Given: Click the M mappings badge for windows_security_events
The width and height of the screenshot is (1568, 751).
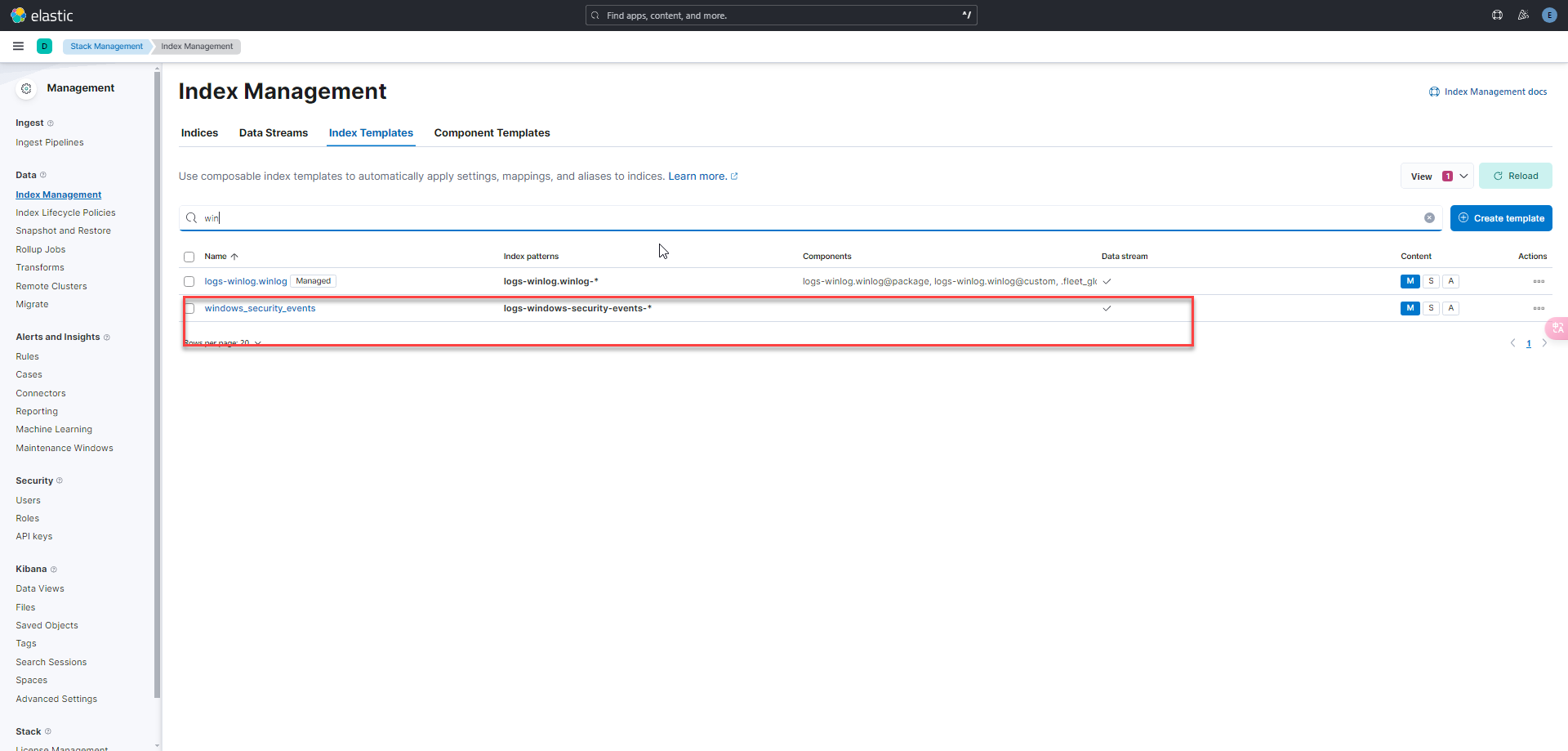Looking at the screenshot, I should (x=1410, y=308).
